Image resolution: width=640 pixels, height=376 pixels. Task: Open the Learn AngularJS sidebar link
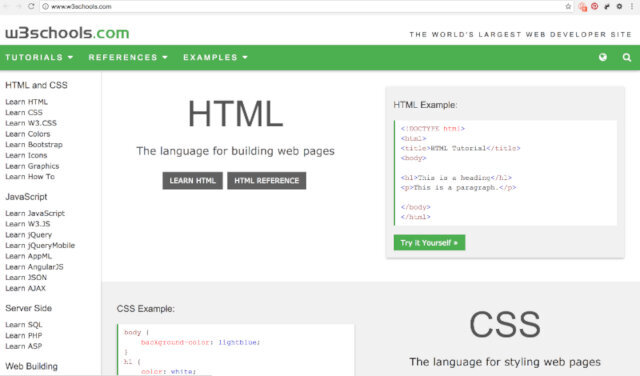click(34, 267)
